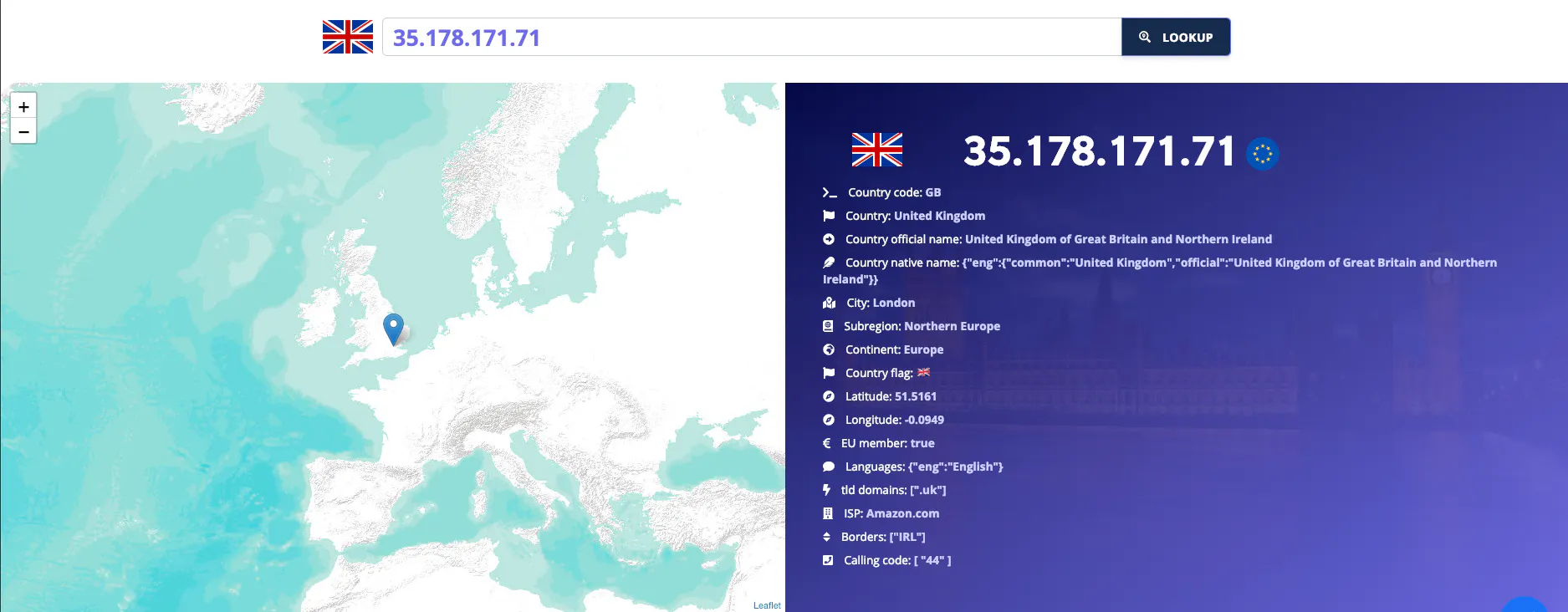Select the City: London text
Viewport: 1568px width, 612px height.
coord(881,303)
